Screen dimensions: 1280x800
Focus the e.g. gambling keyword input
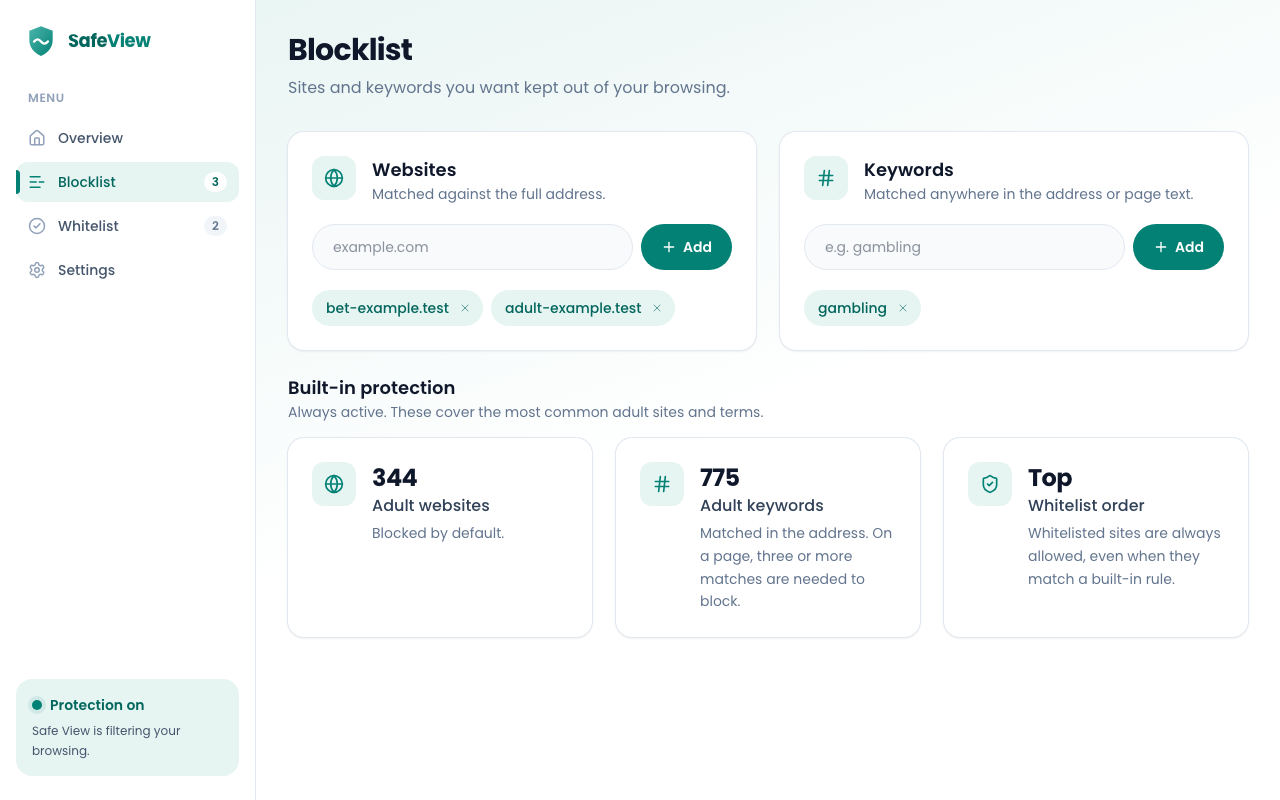pos(964,247)
